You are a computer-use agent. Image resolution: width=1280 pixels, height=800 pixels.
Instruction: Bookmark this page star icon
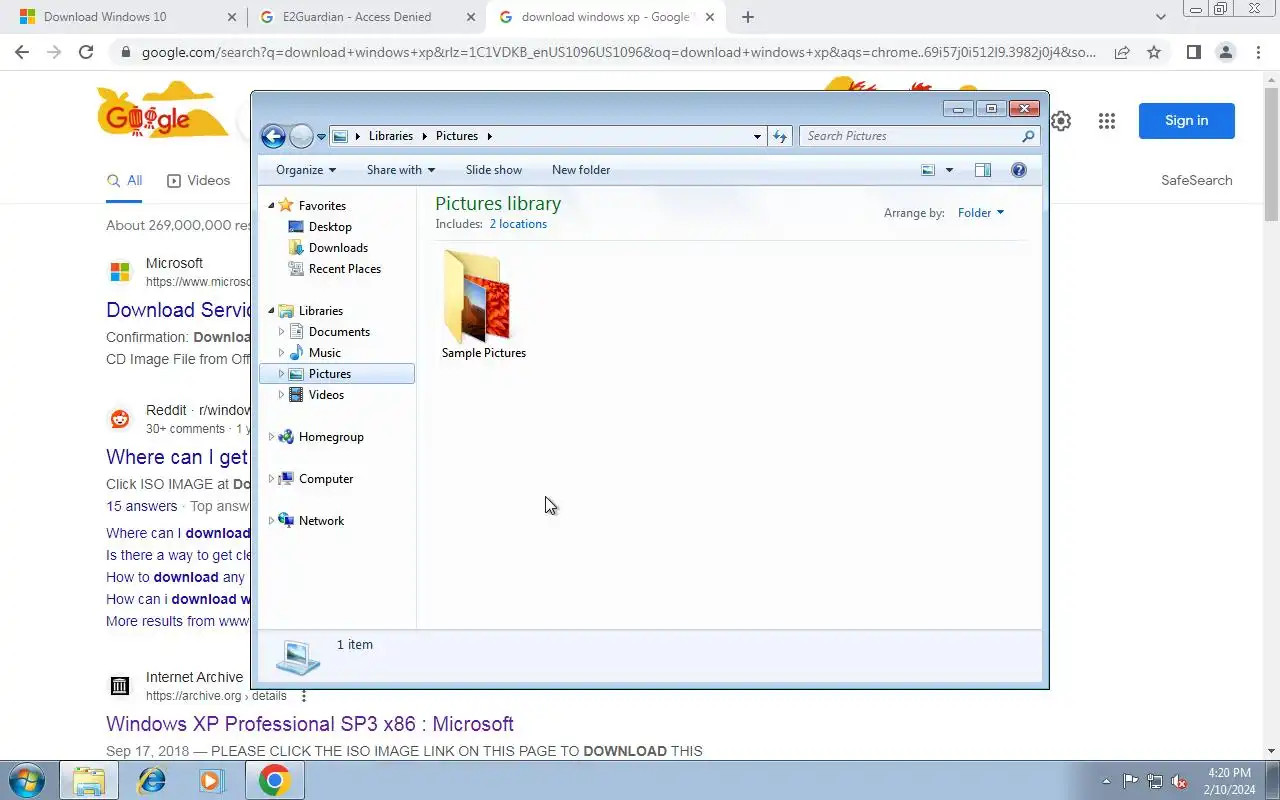click(x=1154, y=52)
